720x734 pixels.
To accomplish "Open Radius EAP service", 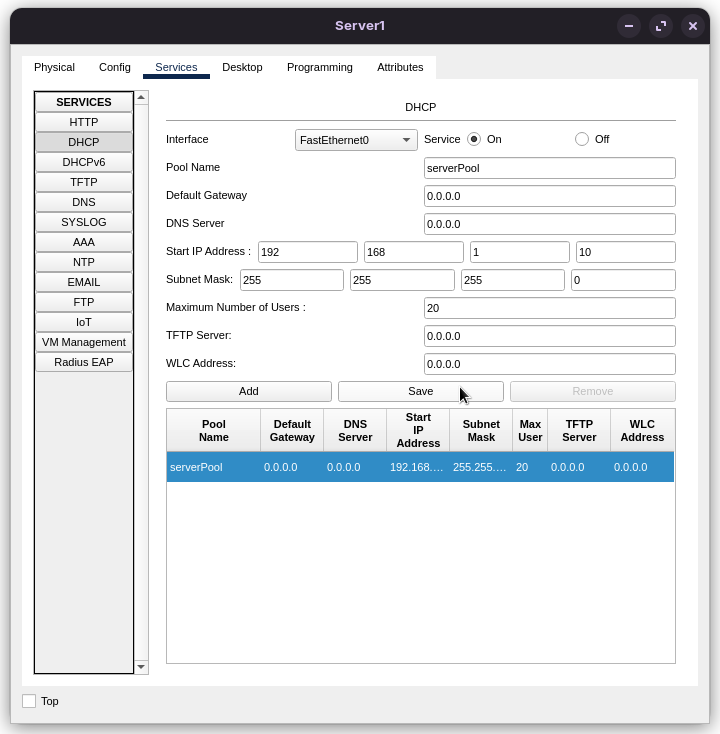I will [84, 362].
